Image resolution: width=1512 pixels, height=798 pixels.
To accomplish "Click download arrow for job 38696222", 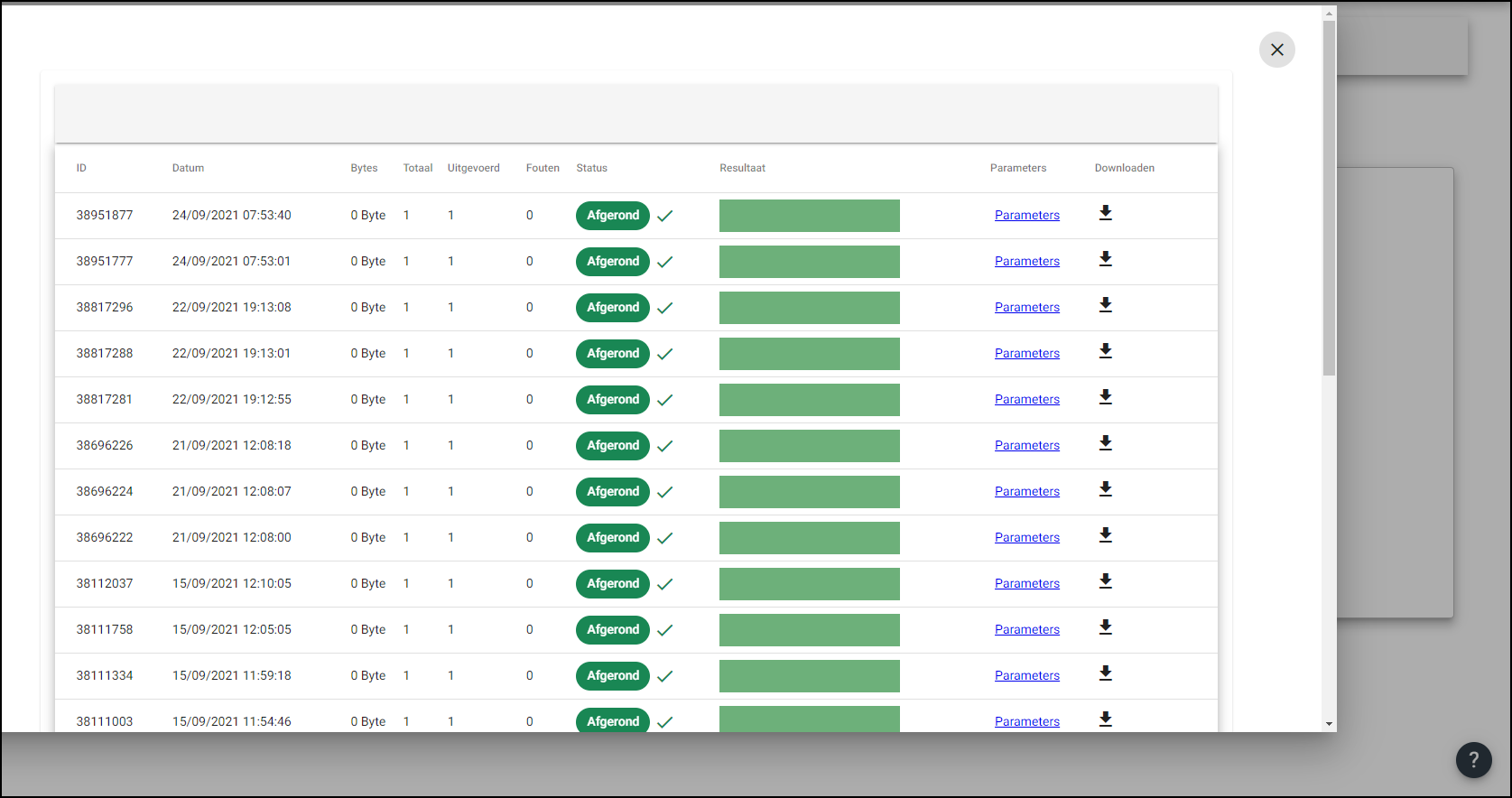I will click(1105, 535).
